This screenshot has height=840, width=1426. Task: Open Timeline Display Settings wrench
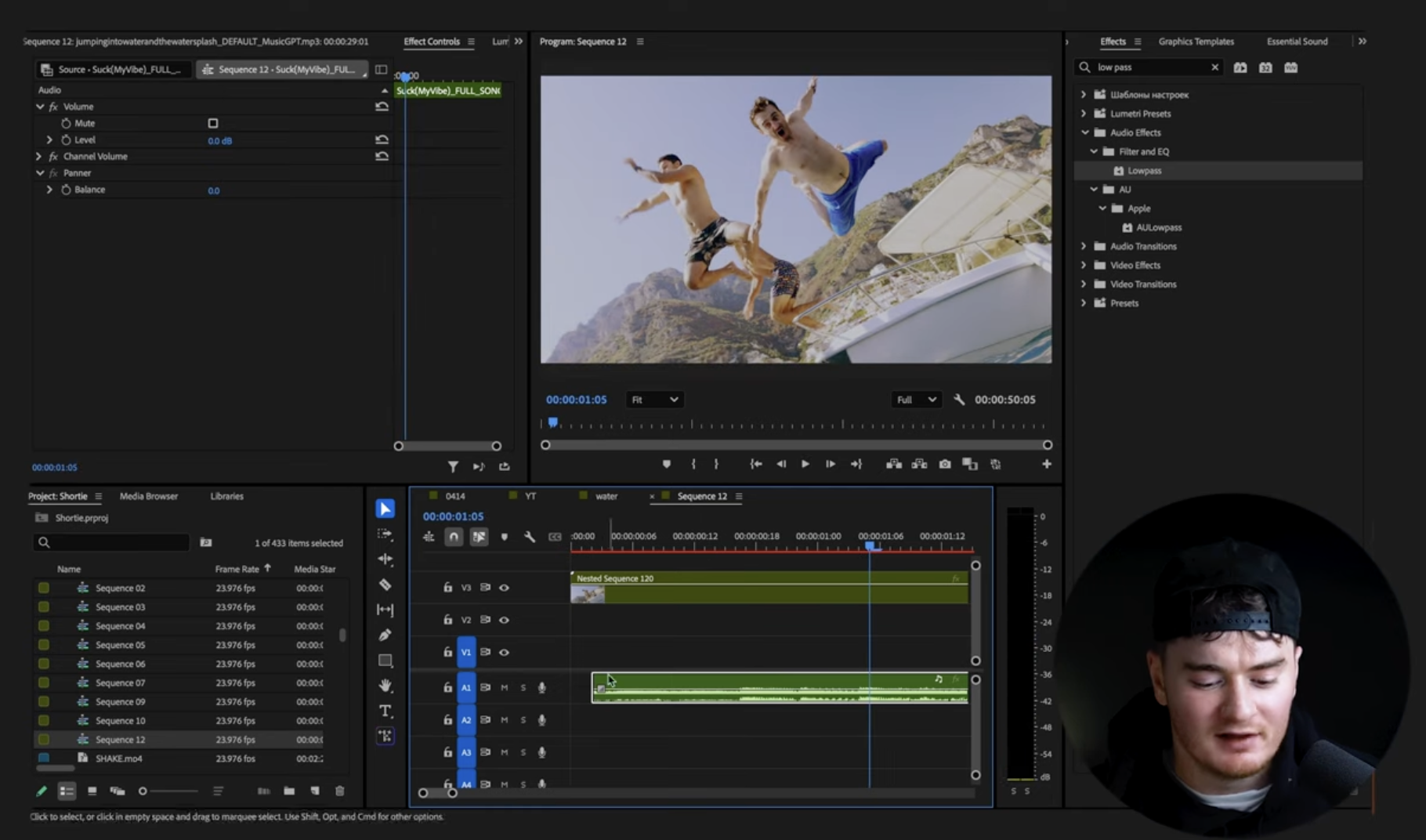click(x=529, y=537)
